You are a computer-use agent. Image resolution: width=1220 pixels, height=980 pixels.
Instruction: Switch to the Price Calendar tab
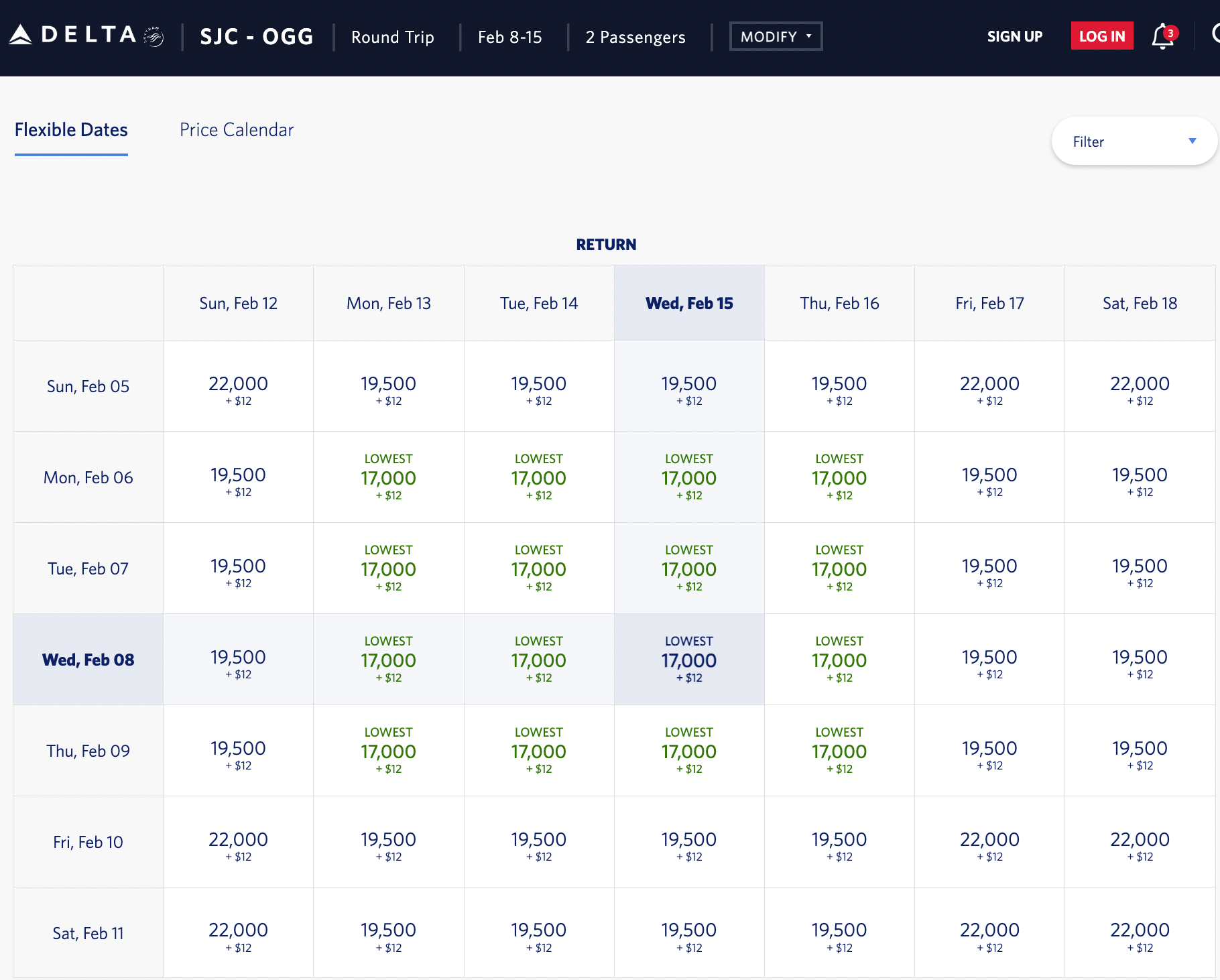[x=237, y=130]
